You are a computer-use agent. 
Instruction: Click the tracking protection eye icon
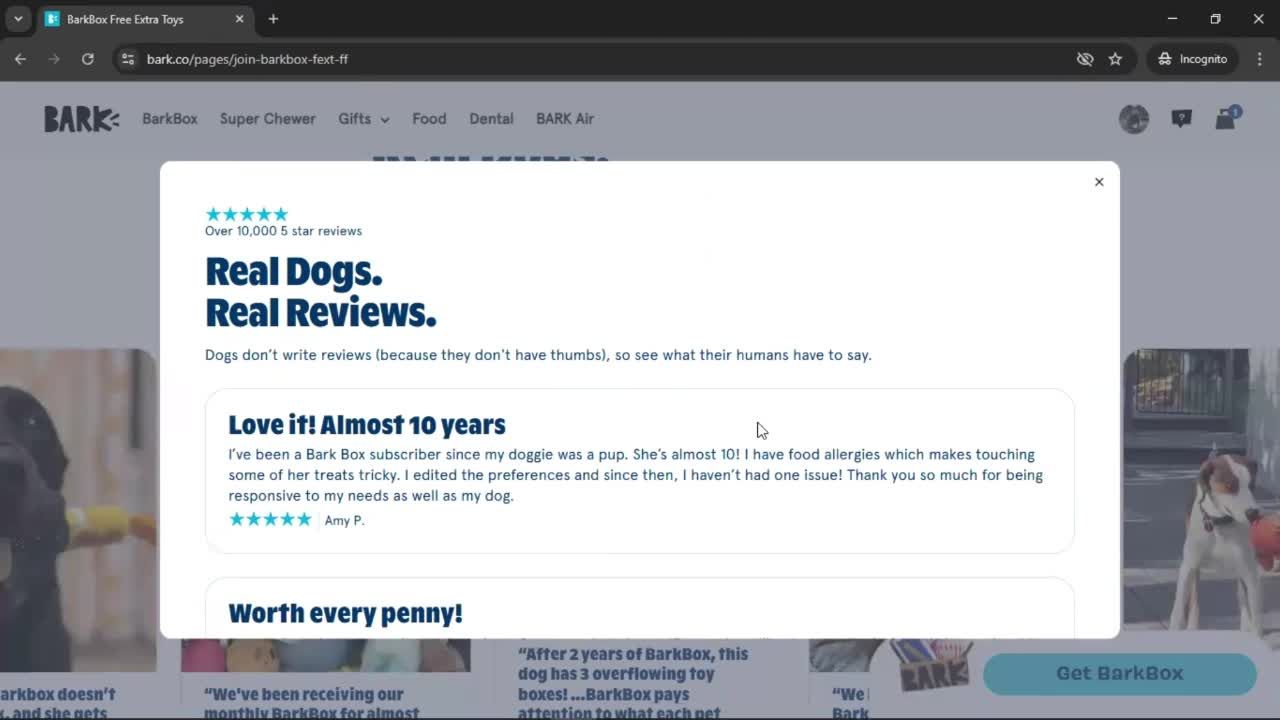pyautogui.click(x=1085, y=59)
